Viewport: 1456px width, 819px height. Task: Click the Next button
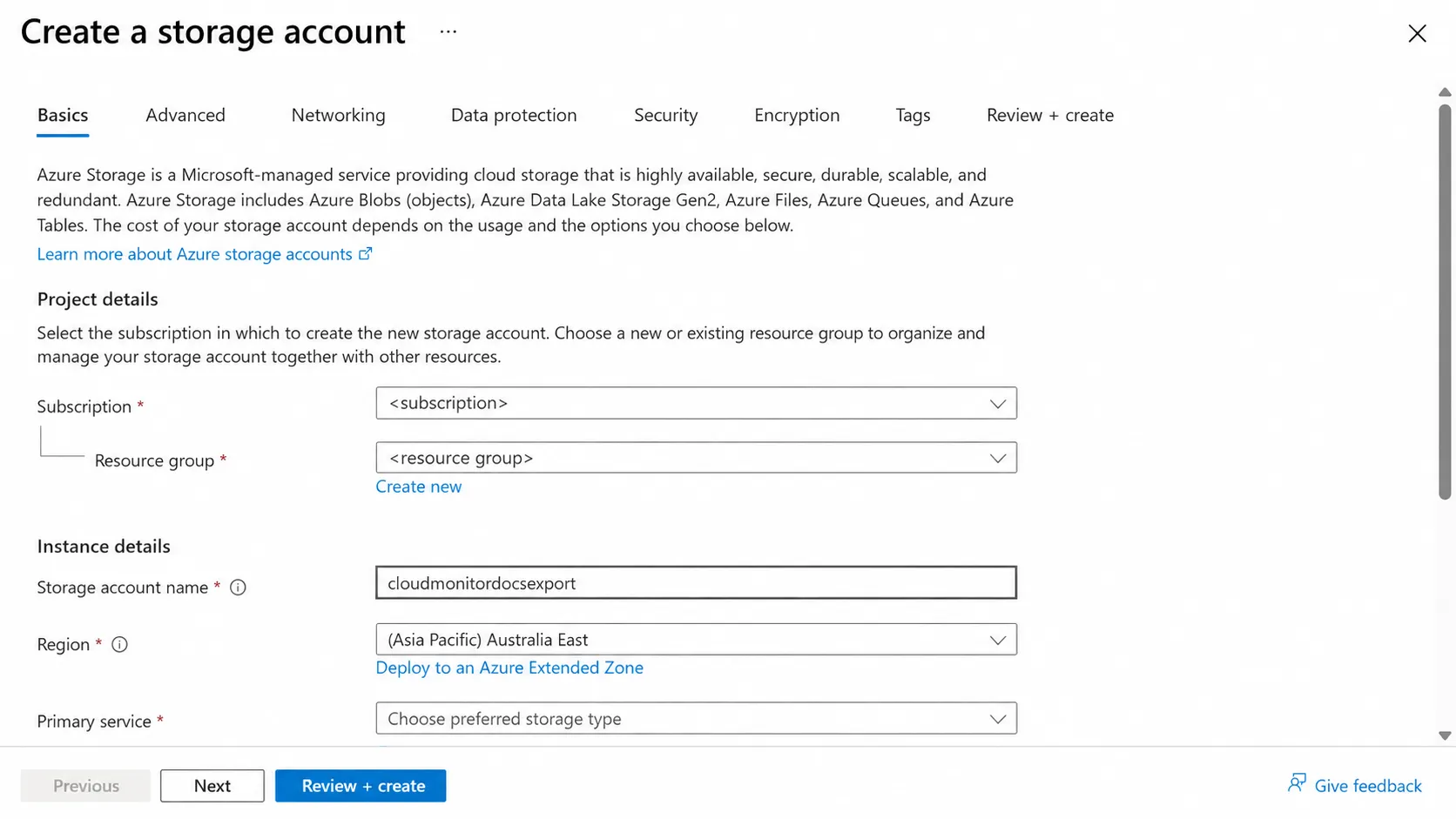coord(212,786)
